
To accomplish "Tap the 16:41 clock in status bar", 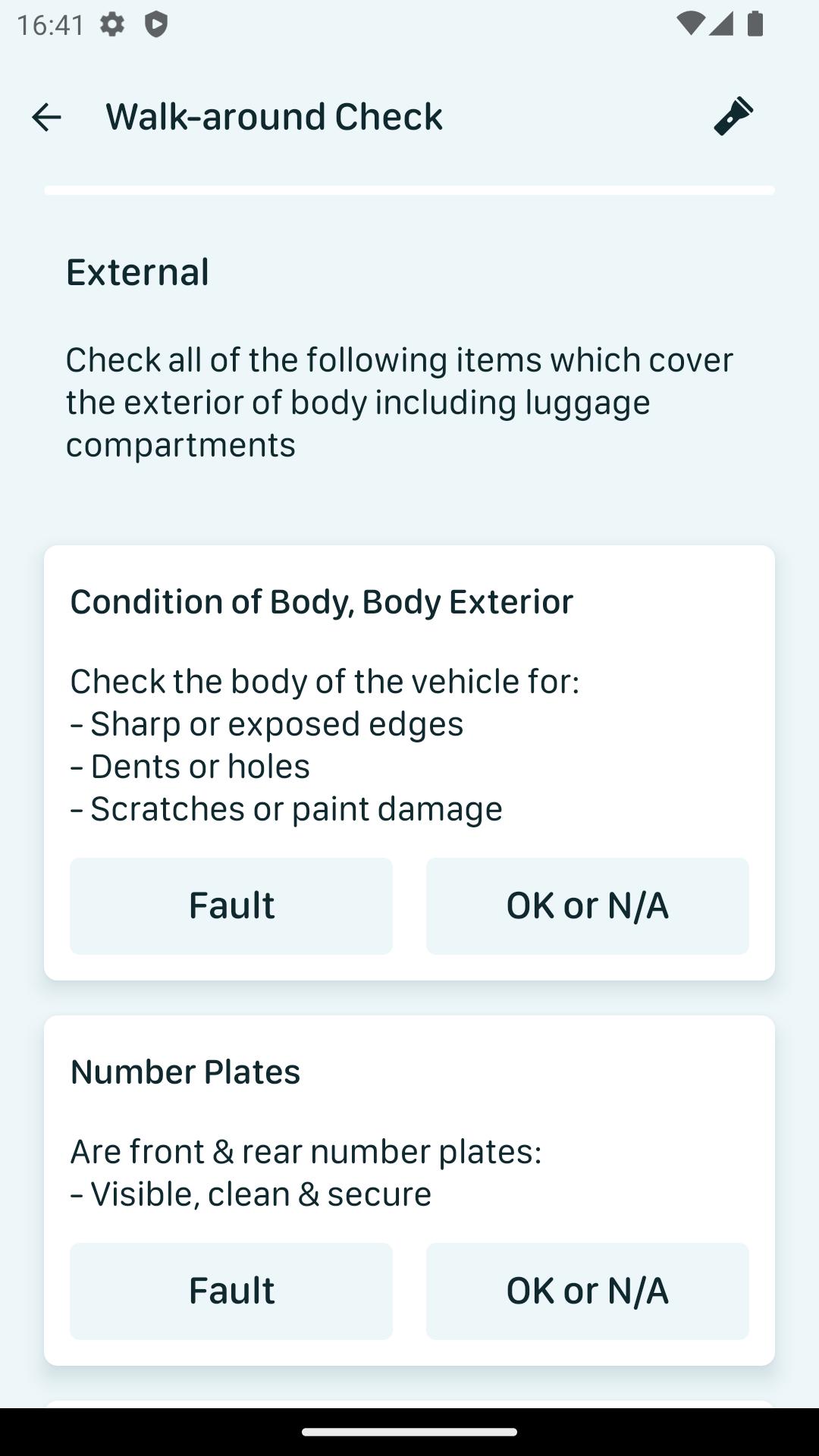I will tap(50, 24).
